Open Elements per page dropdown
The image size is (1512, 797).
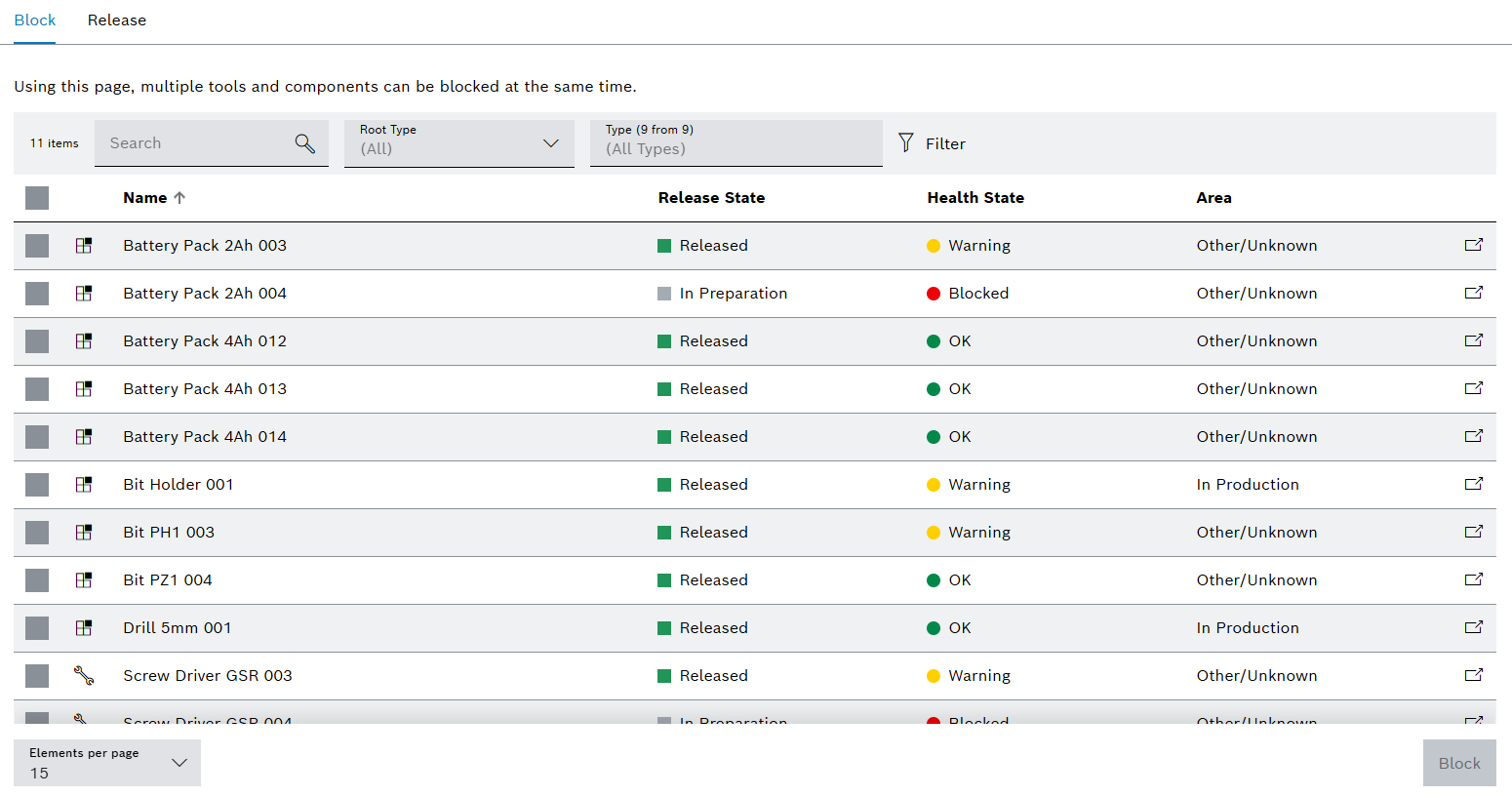(x=107, y=763)
